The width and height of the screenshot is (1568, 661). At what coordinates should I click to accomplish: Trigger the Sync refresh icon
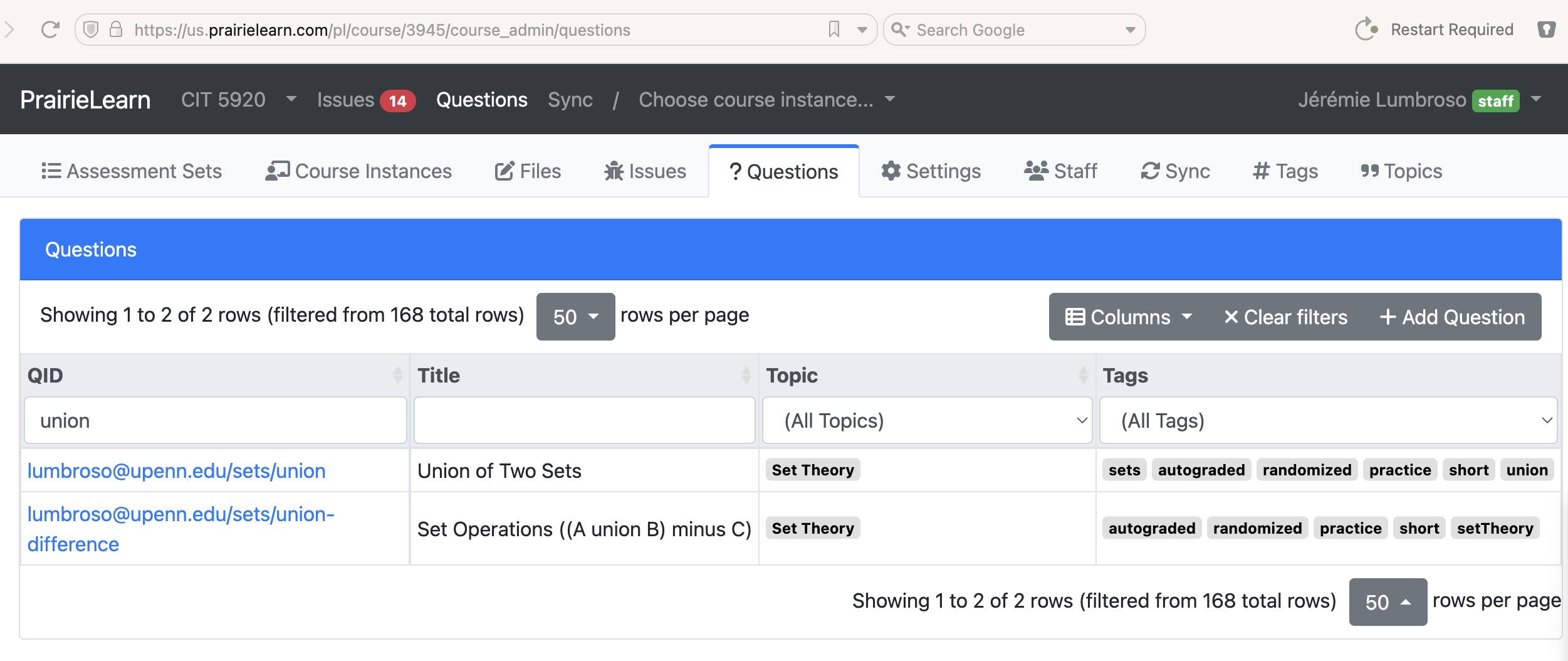[x=1150, y=171]
